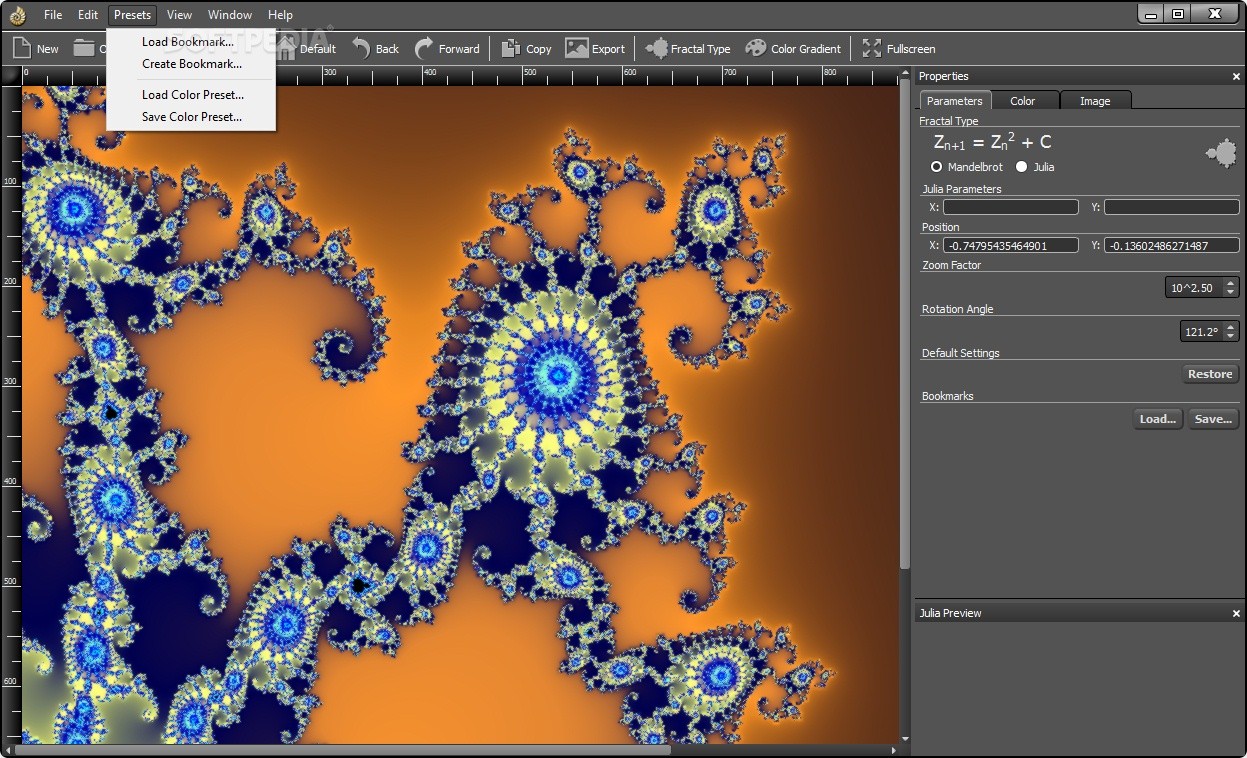
Task: Click the Export image icon
Action: point(577,48)
